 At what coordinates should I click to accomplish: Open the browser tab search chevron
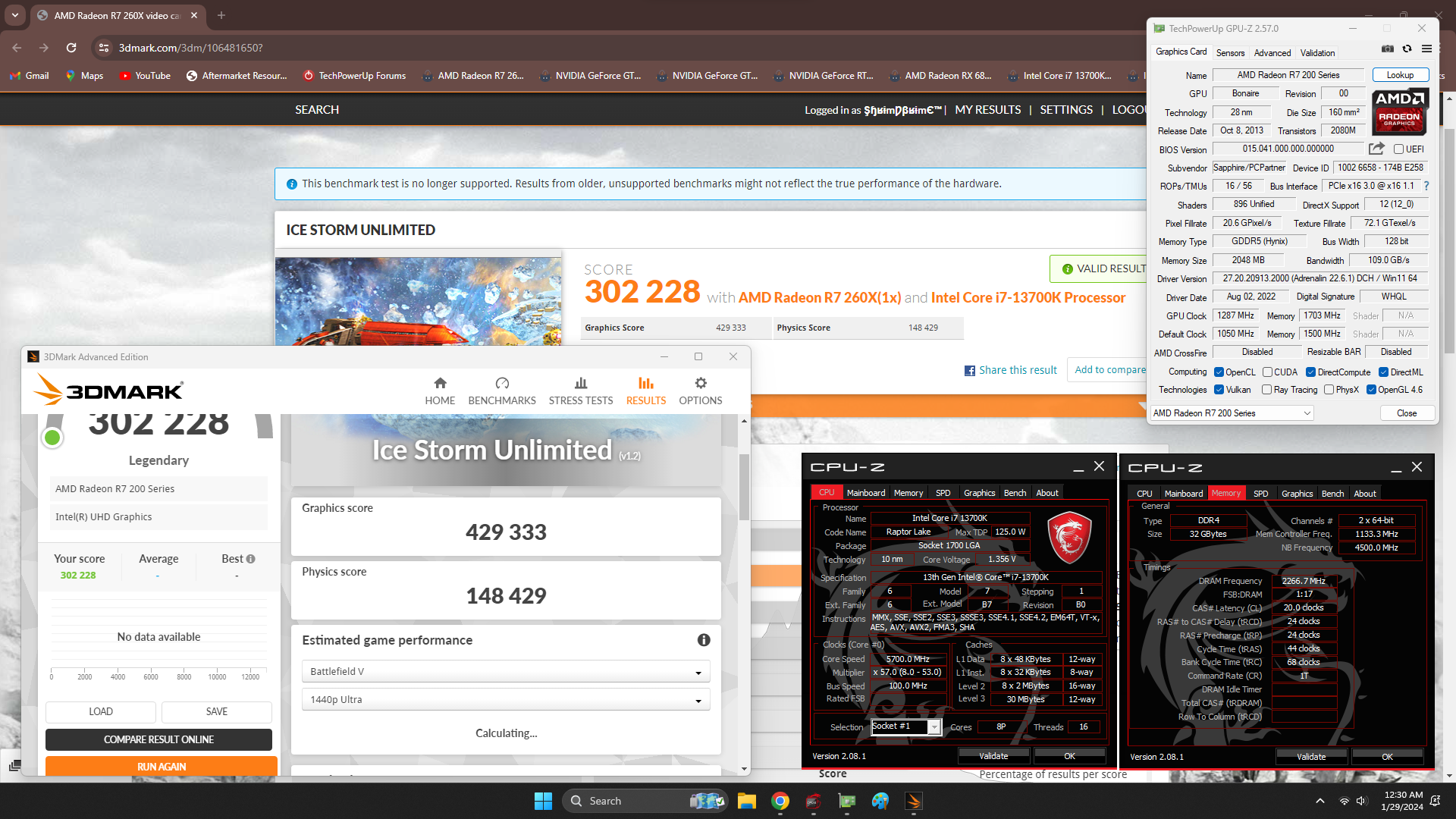15,15
